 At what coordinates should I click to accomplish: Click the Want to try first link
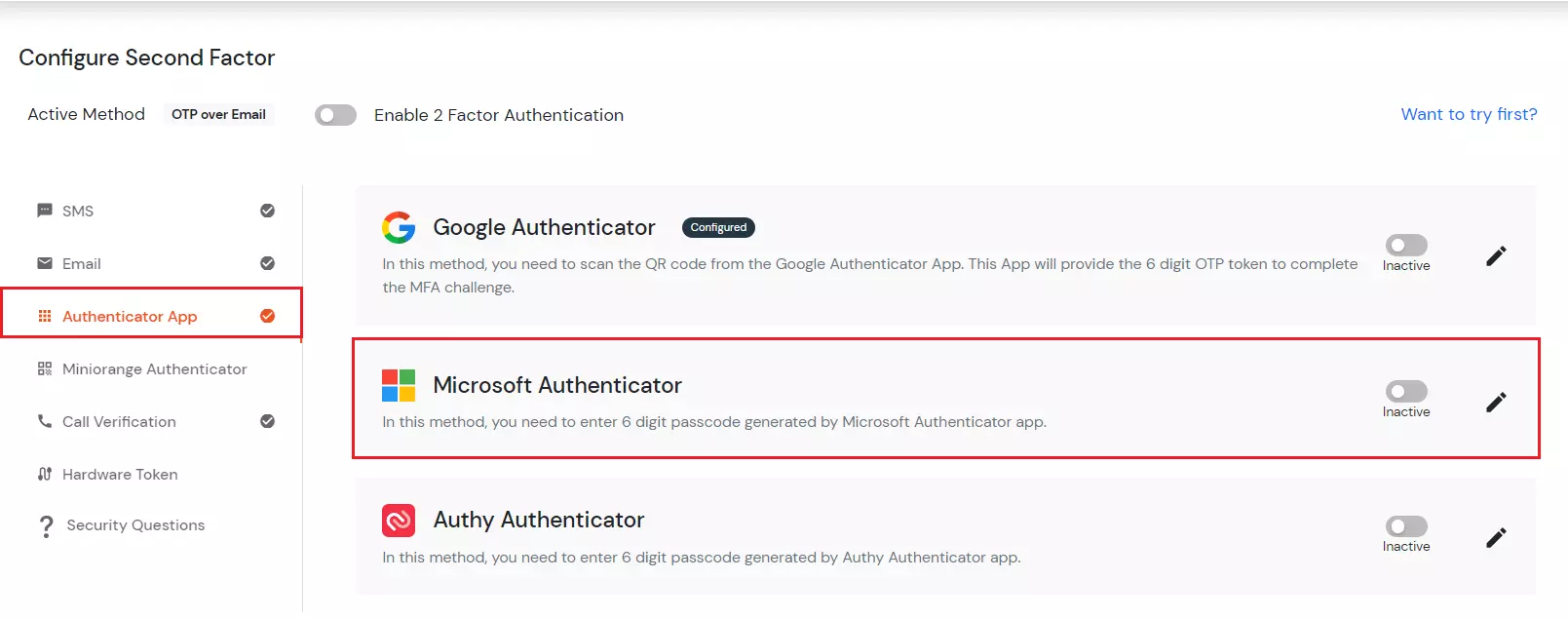[1469, 114]
